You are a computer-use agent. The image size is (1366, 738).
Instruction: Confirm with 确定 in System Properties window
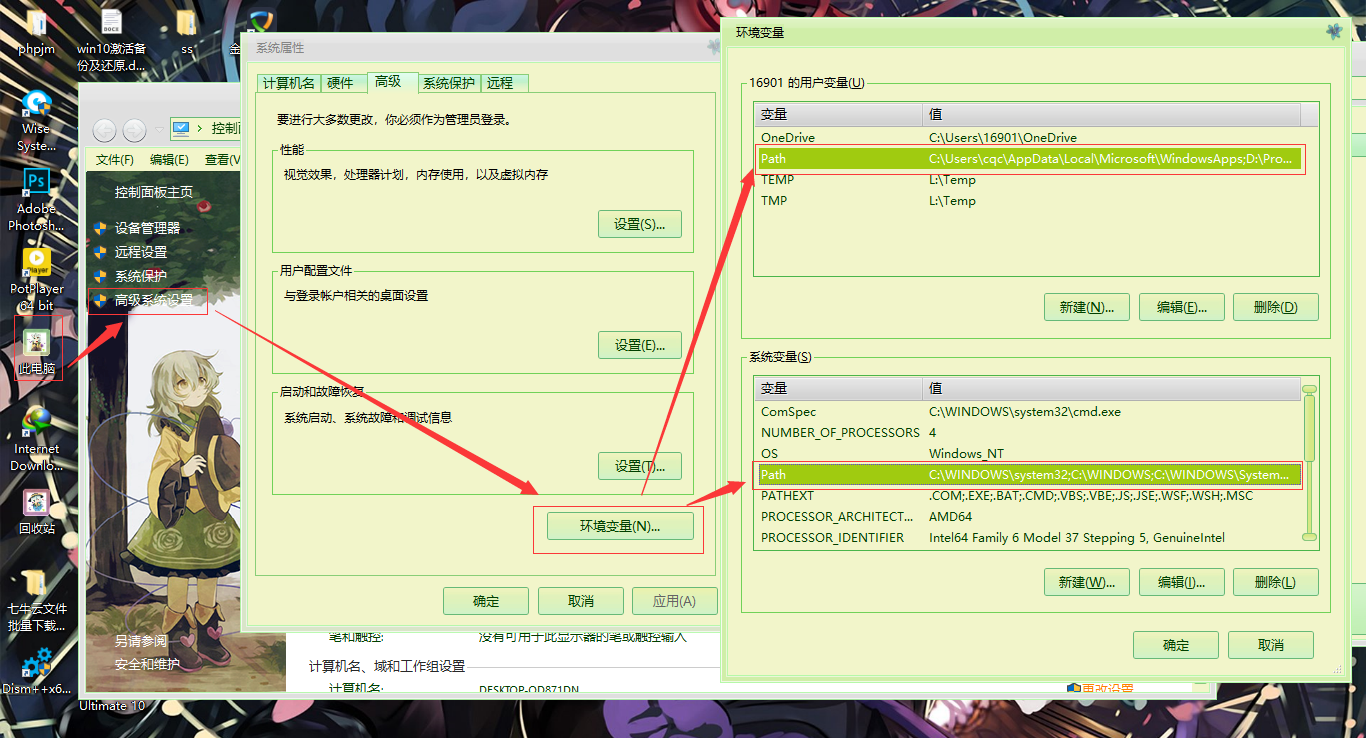pyautogui.click(x=486, y=601)
